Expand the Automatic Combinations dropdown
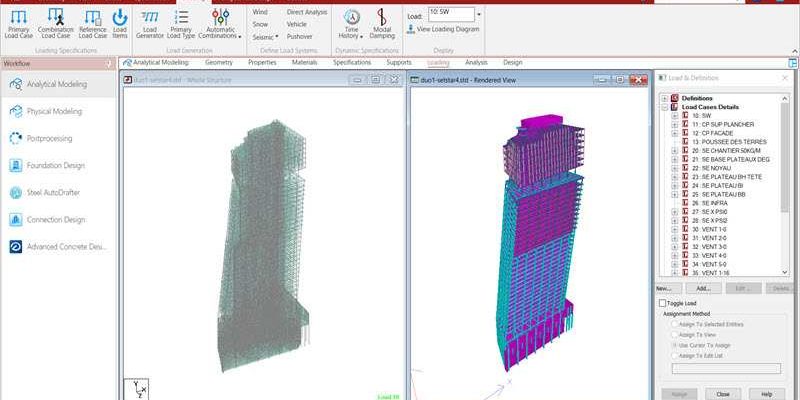The height and width of the screenshot is (400, 800). pyautogui.click(x=220, y=24)
